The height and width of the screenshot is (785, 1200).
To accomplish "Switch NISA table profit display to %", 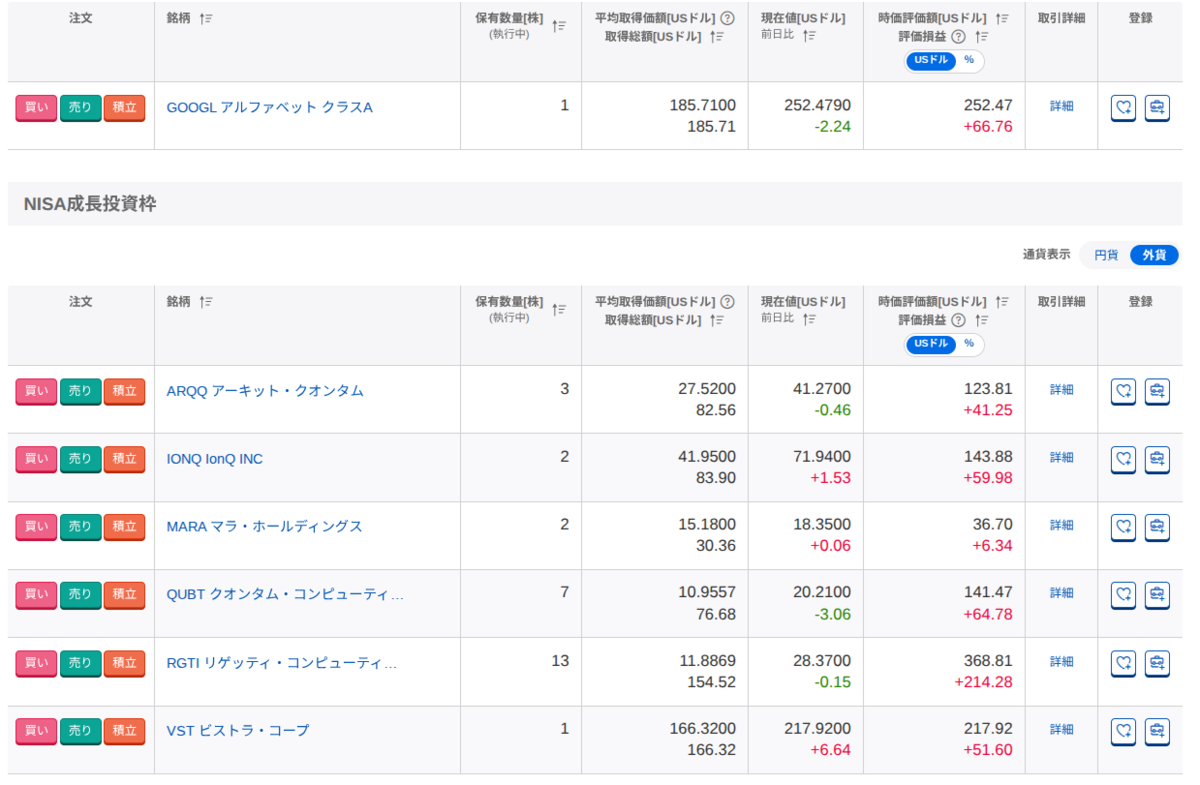I will (968, 344).
